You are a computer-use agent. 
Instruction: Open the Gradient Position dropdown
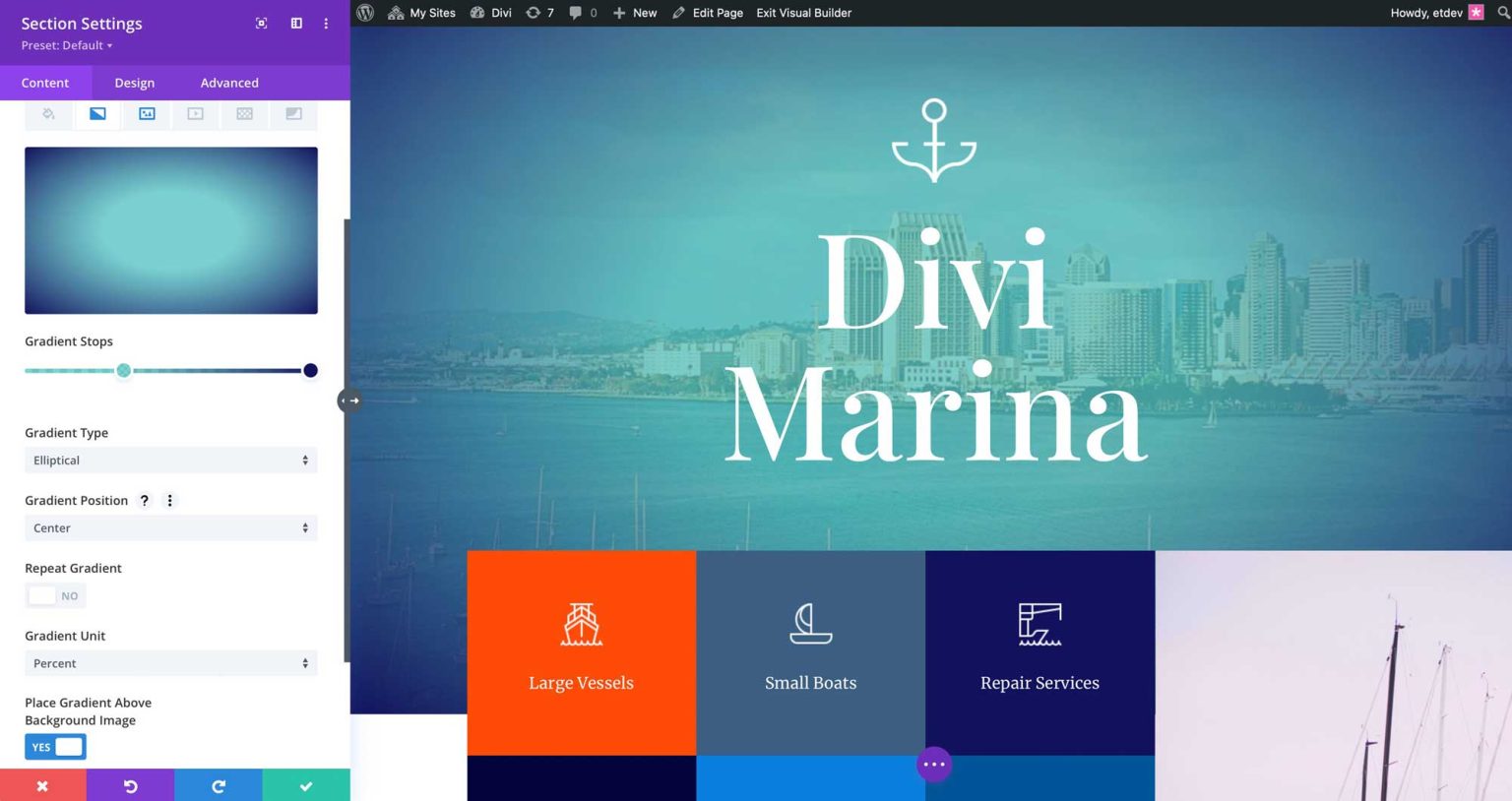click(x=170, y=527)
